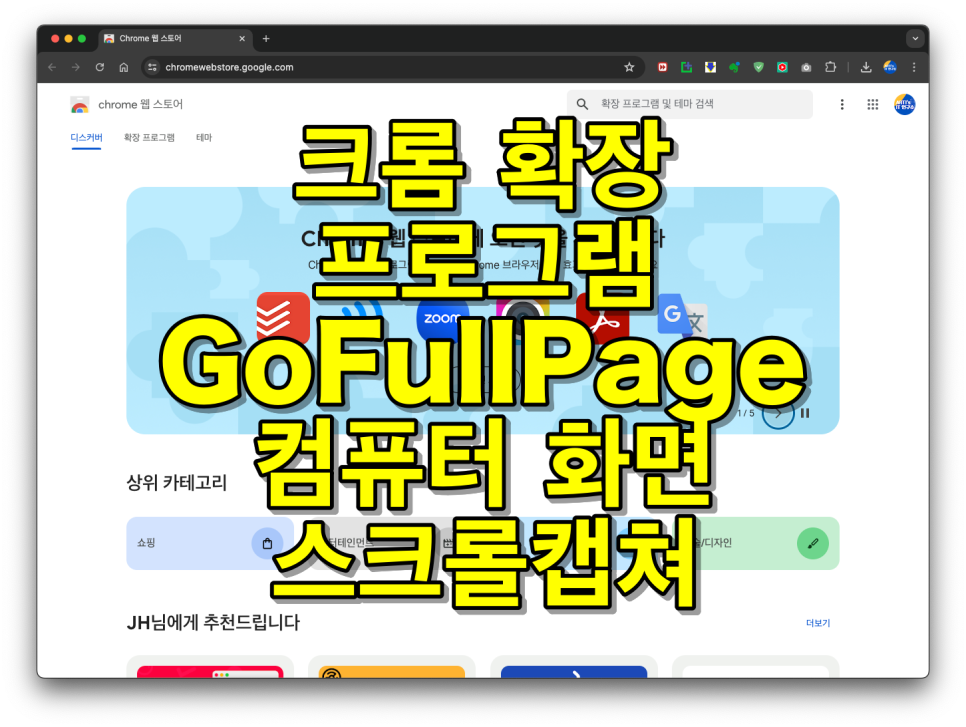
Task: Click the Chrome web store rainbow logo
Action: point(79,105)
